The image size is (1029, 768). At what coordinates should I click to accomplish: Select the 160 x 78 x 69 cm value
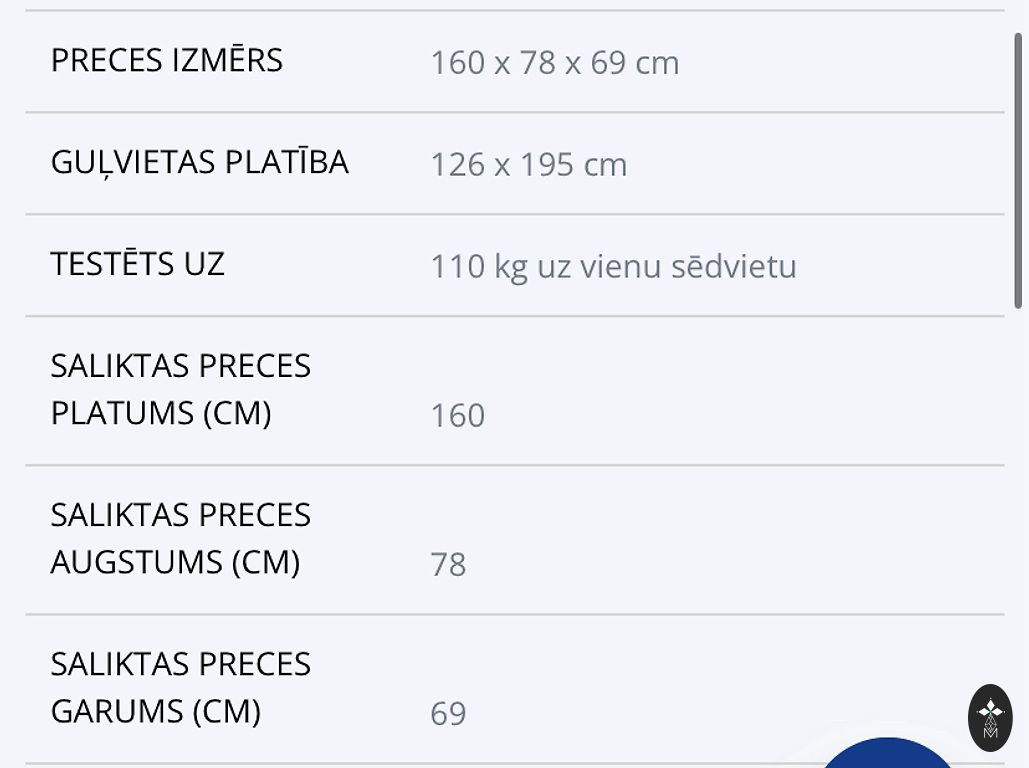(554, 63)
